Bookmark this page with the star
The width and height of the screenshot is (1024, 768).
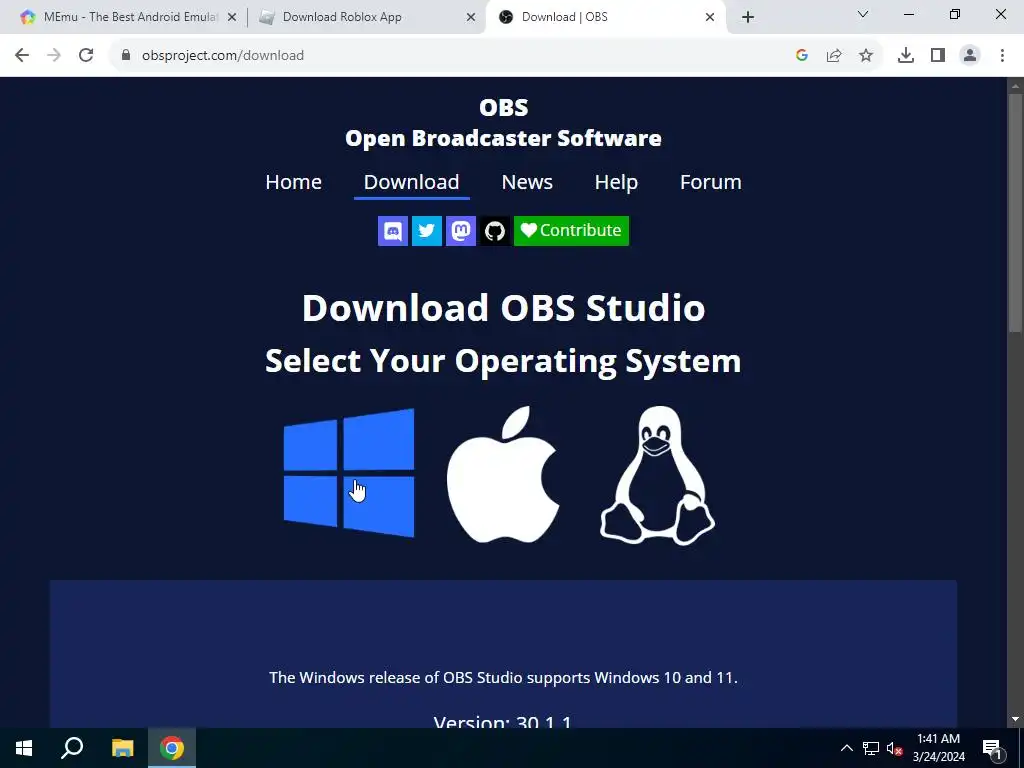866,56
